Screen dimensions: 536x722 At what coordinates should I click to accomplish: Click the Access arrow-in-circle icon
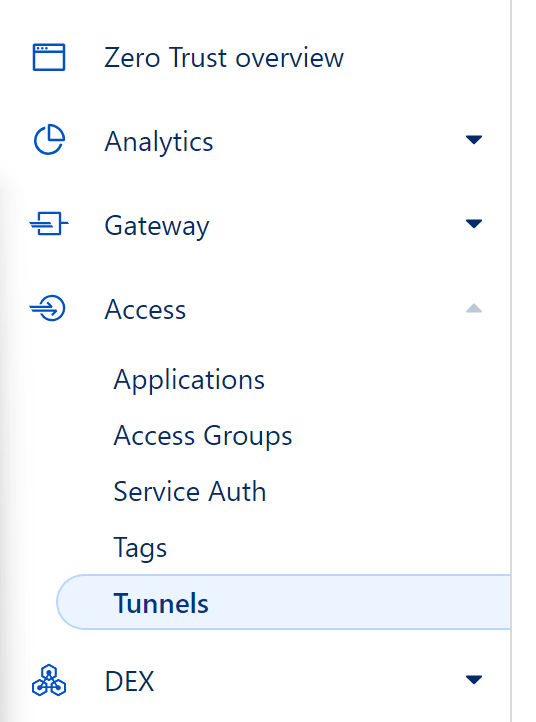(x=48, y=308)
